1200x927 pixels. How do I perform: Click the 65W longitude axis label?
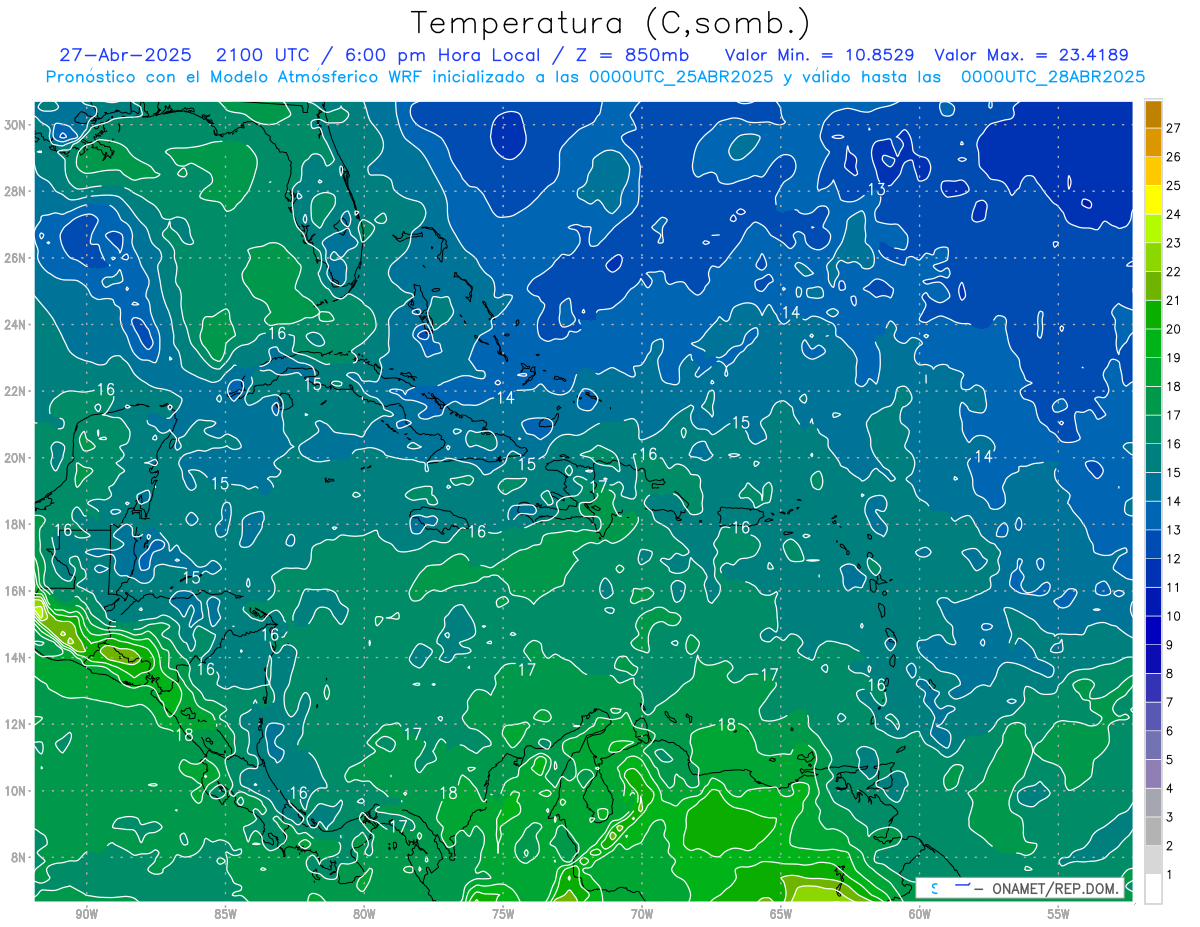781,914
